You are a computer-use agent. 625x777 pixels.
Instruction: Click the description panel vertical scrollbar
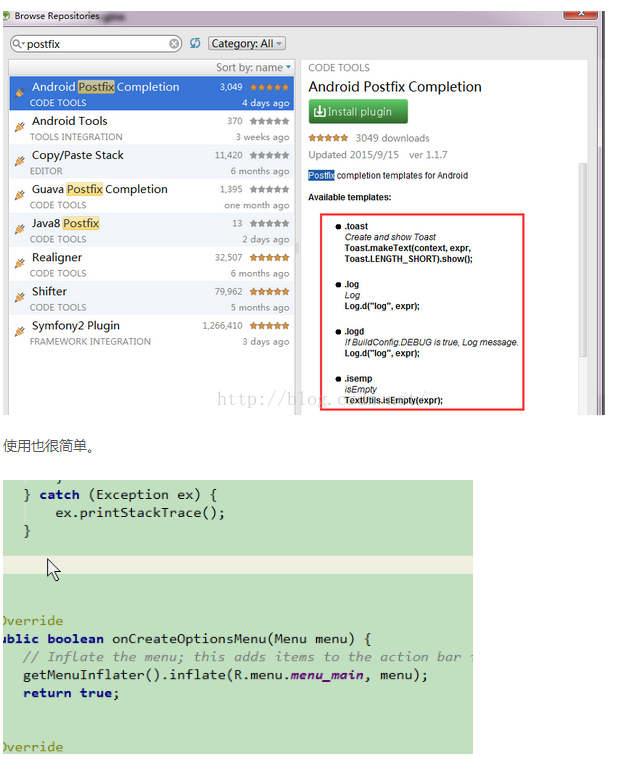[583, 260]
